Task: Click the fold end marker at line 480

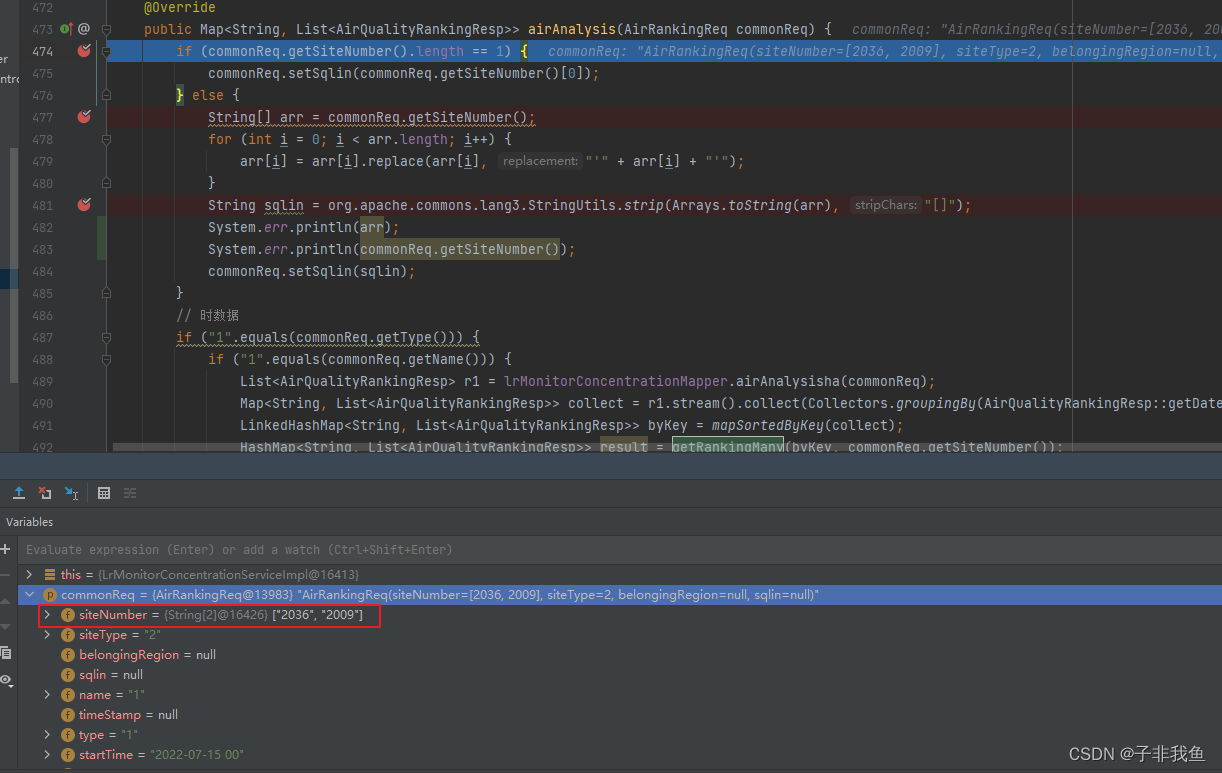Action: pos(106,183)
